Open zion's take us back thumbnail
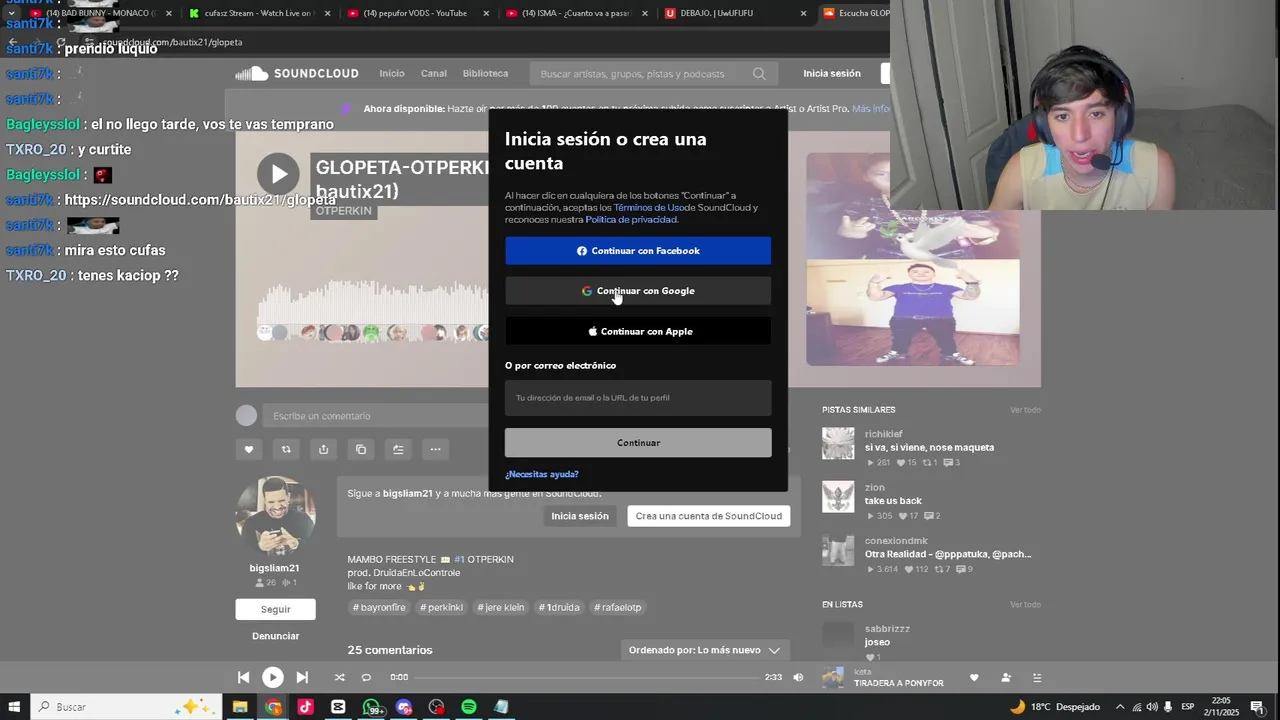1280x720 pixels. tap(838, 497)
